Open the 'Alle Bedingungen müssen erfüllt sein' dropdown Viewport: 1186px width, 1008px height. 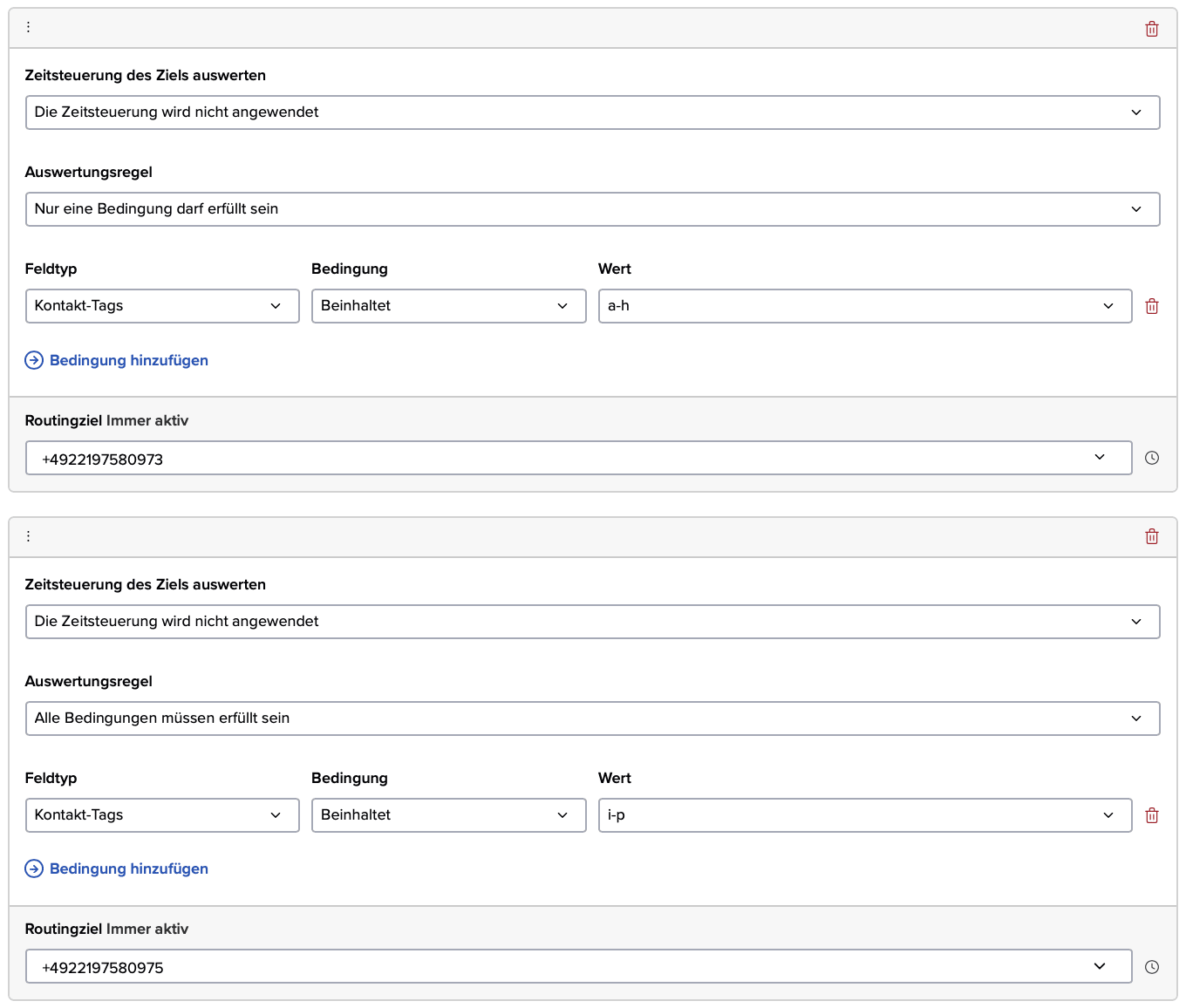tap(592, 719)
